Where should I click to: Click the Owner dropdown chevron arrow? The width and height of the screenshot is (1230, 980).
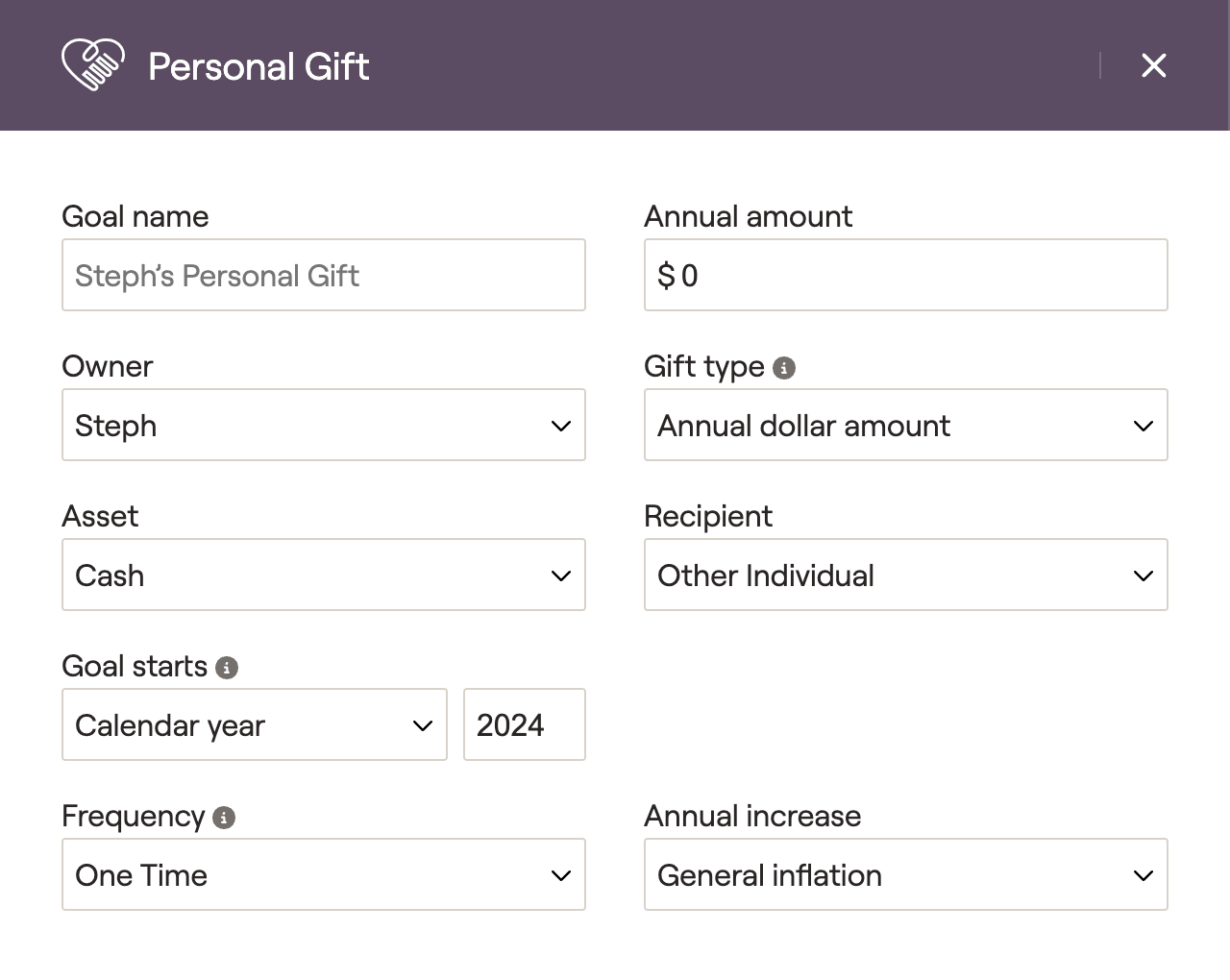561,426
